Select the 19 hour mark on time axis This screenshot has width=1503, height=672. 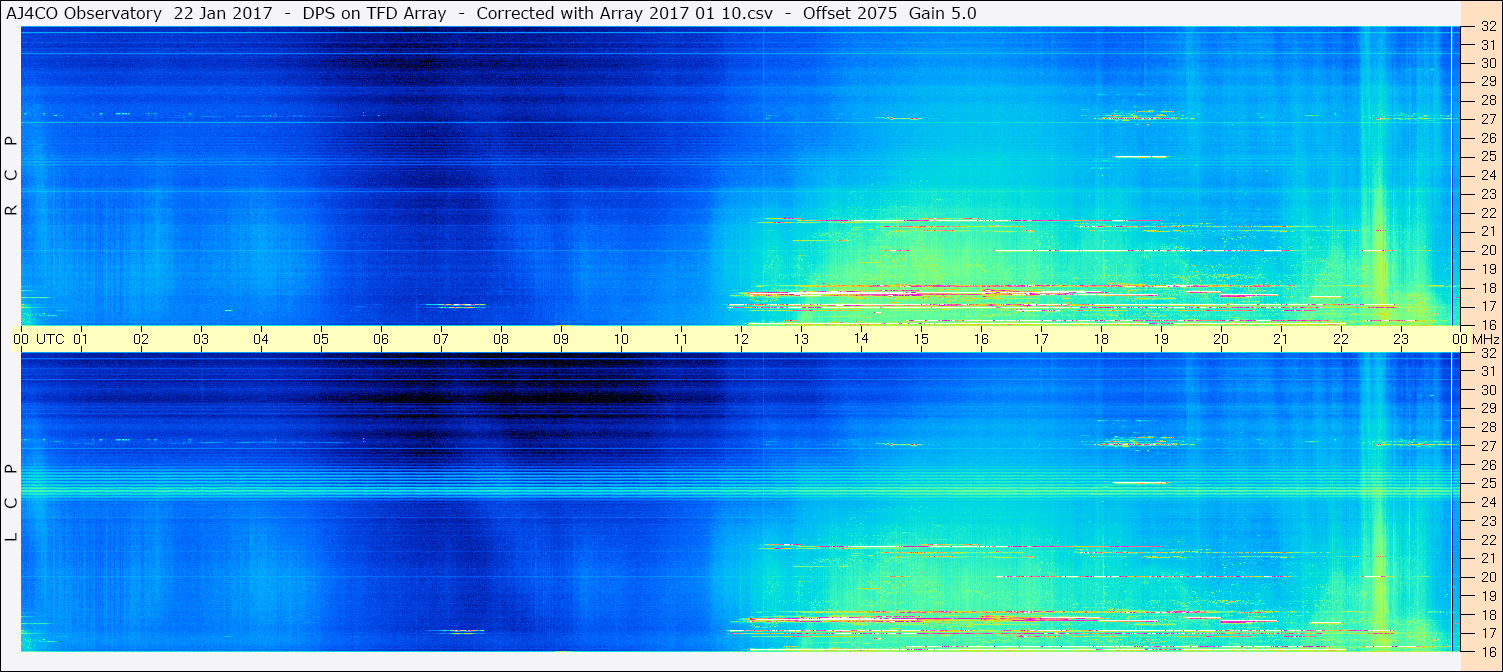(1161, 339)
